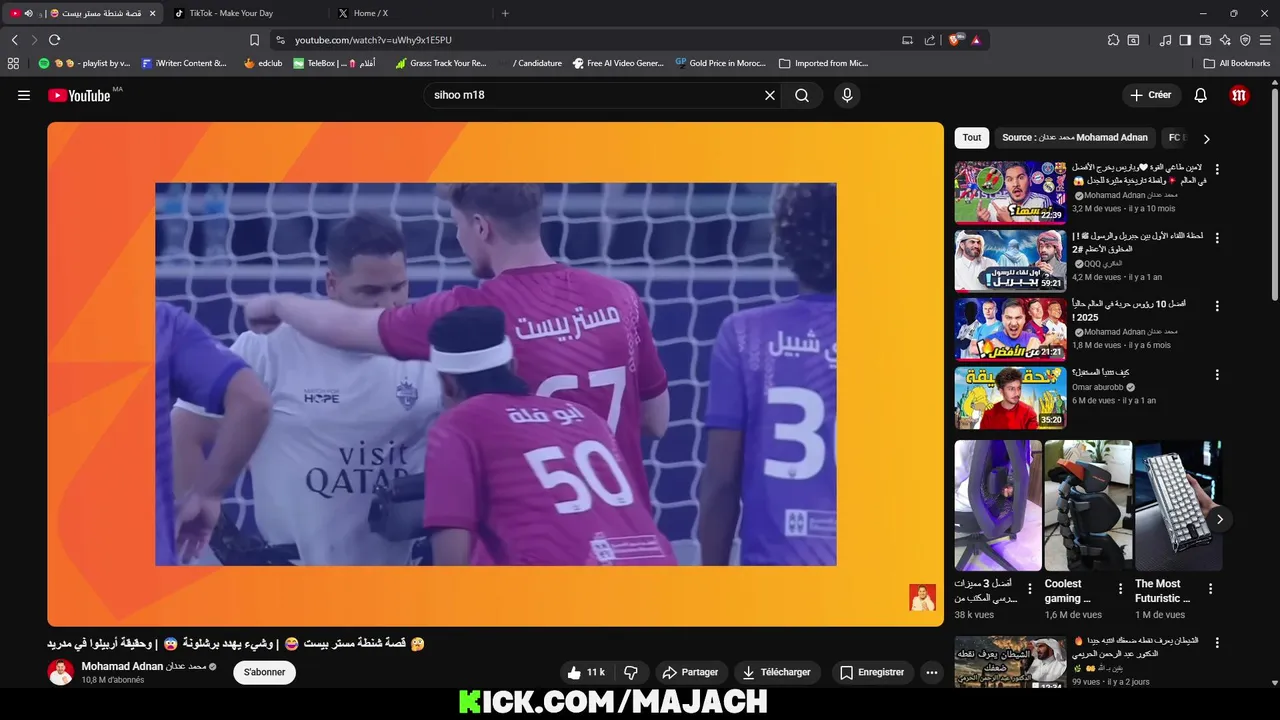This screenshot has height=720, width=1280.
Task: Go to the YouTube home logo
Action: coord(79,95)
